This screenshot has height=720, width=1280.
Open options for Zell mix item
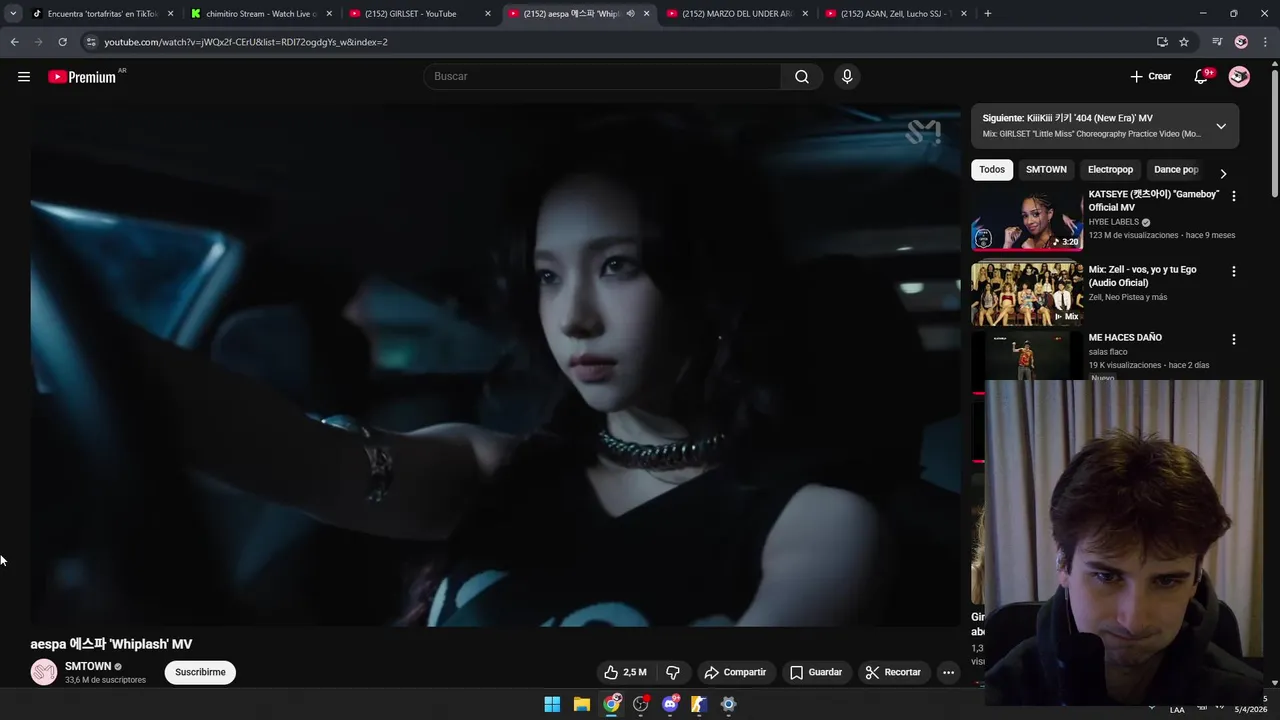tap(1233, 271)
